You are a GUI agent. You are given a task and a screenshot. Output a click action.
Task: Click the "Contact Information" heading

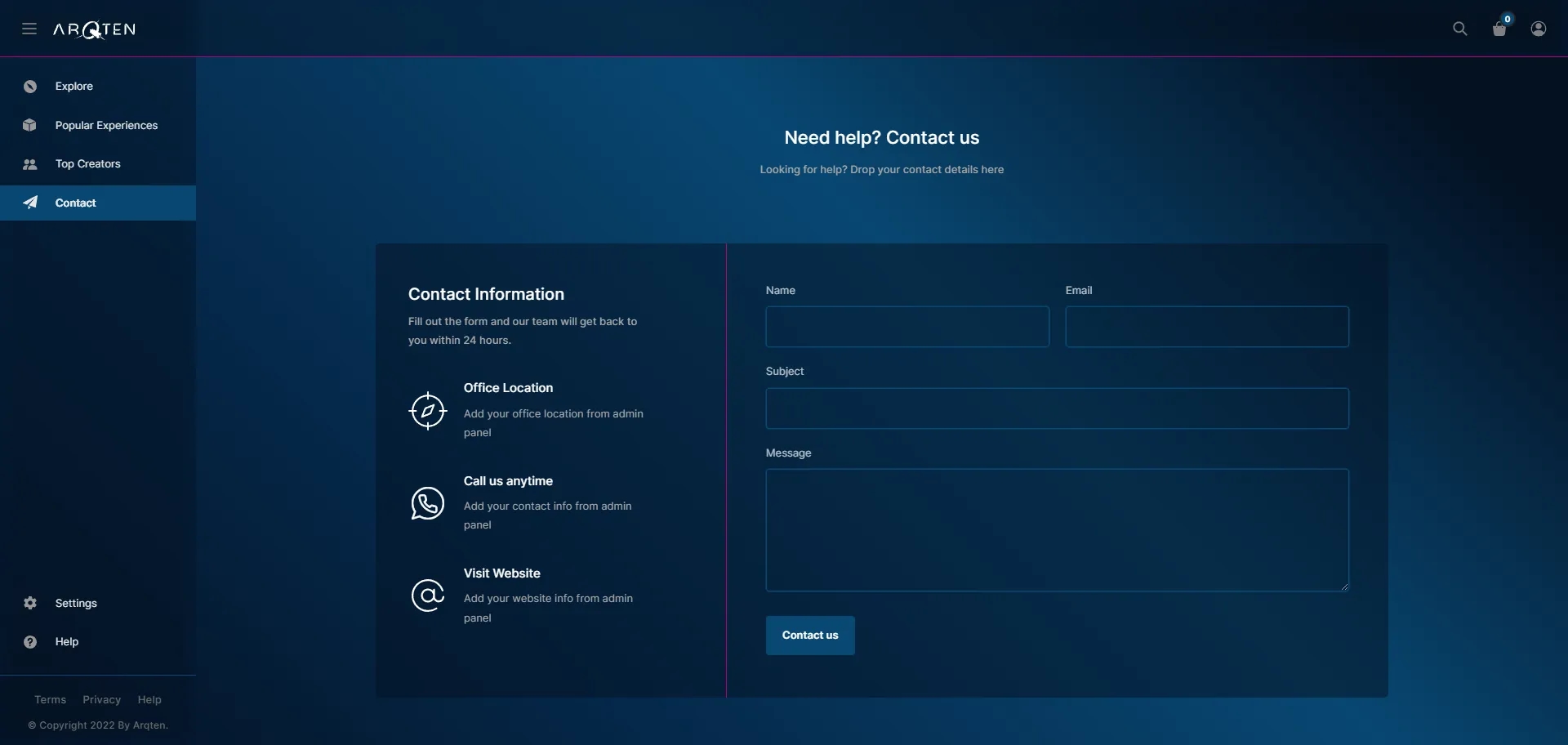(x=486, y=294)
